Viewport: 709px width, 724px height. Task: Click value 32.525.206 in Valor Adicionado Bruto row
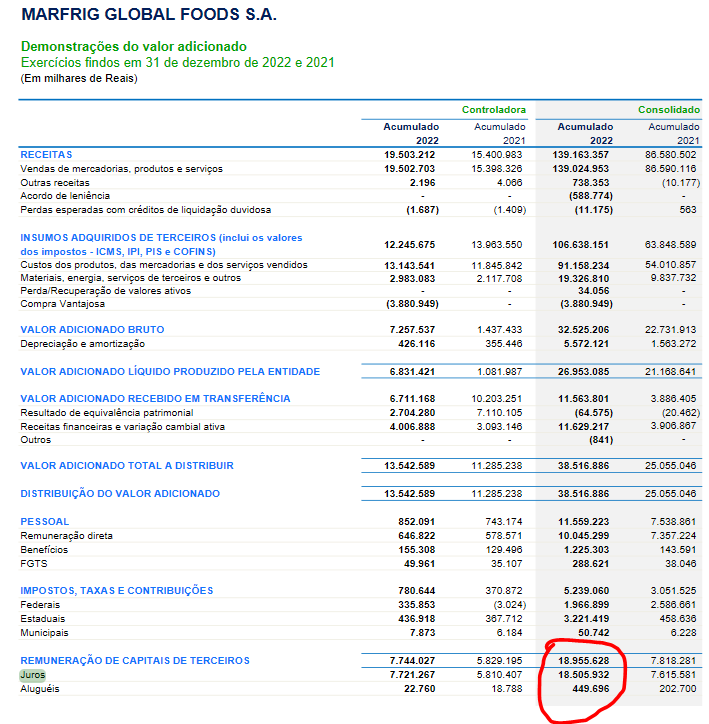pyautogui.click(x=583, y=330)
